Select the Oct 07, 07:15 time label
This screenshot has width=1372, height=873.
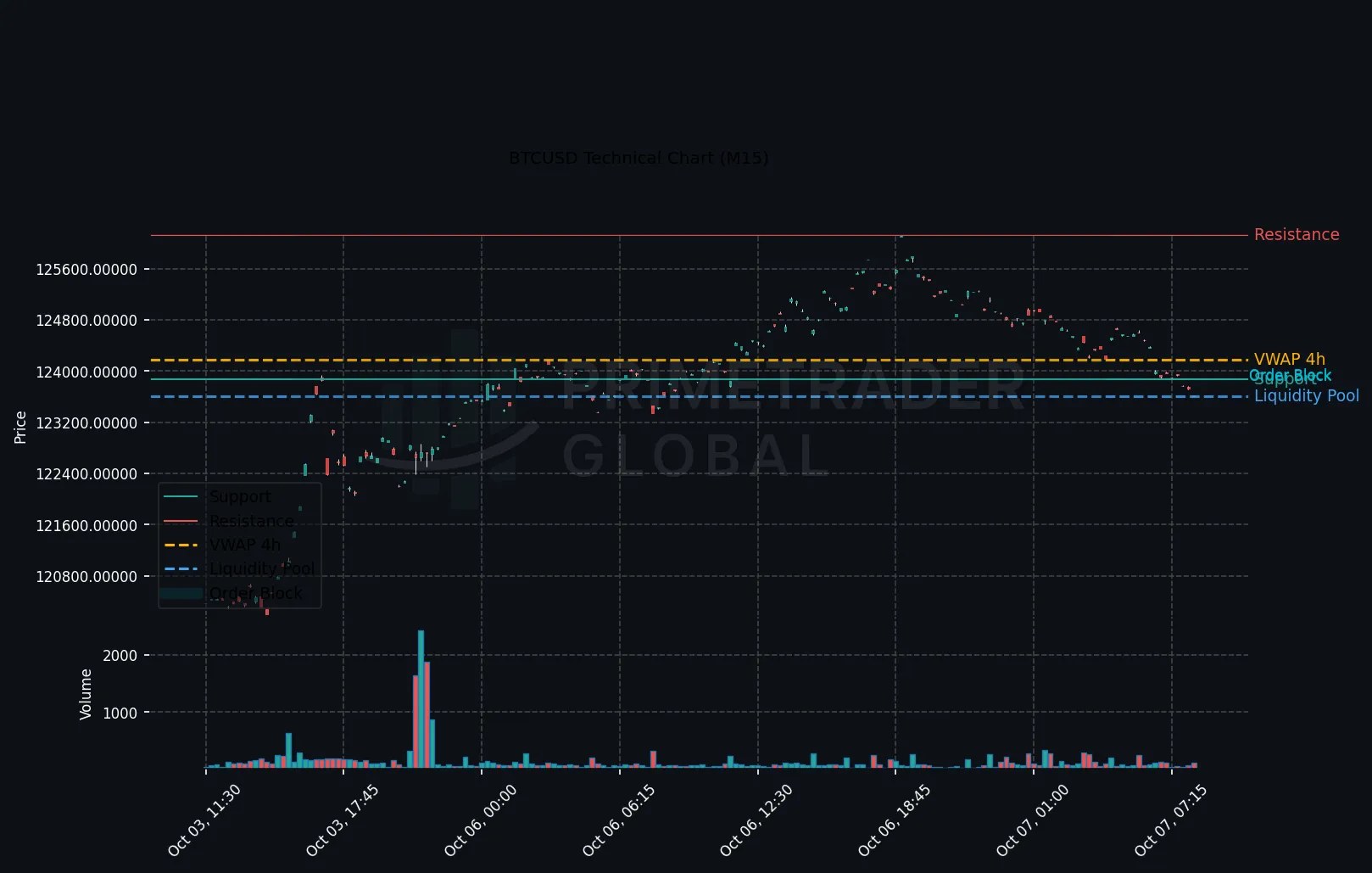(x=1171, y=820)
